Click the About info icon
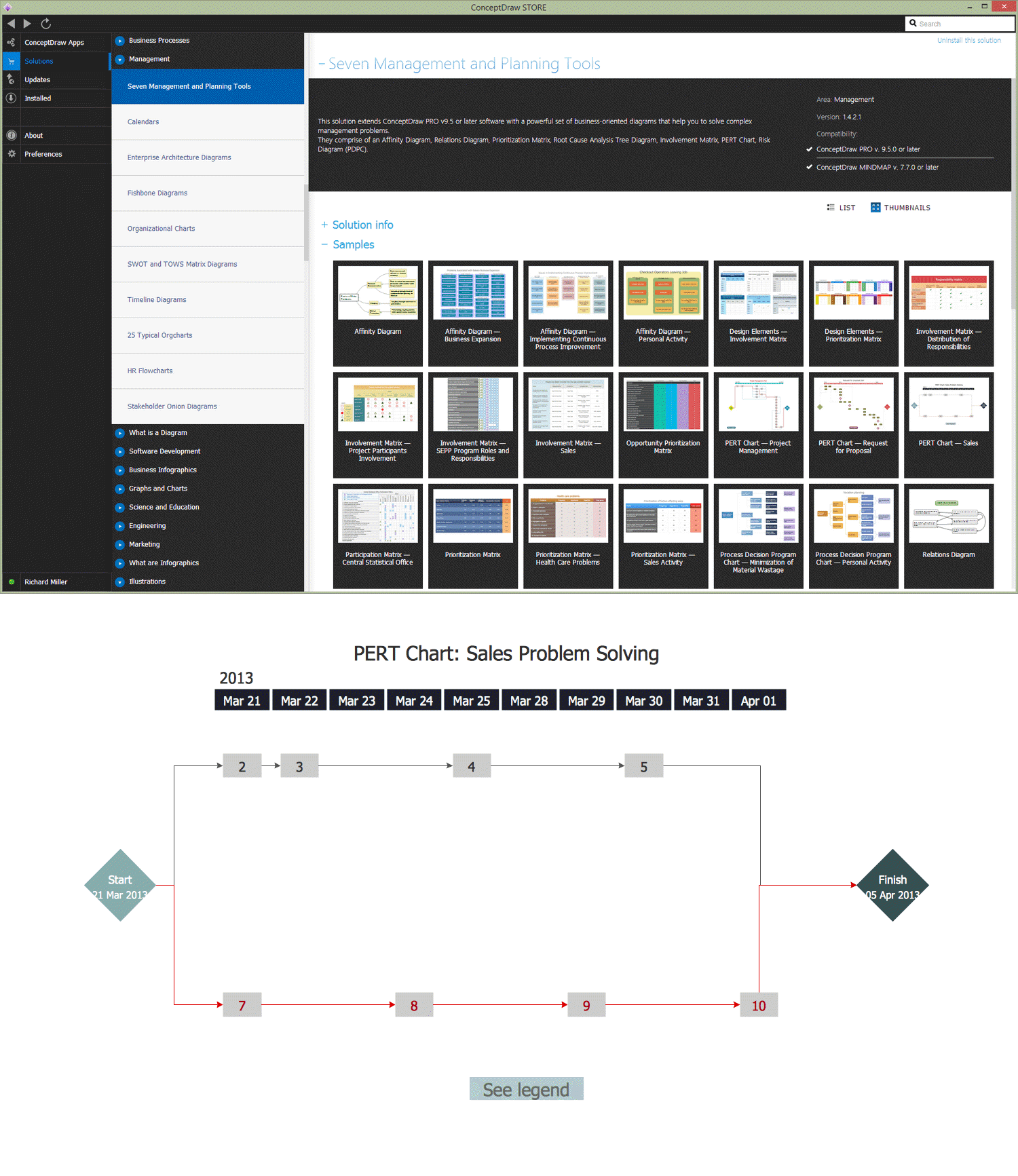The height and width of the screenshot is (1176, 1018). click(x=11, y=136)
